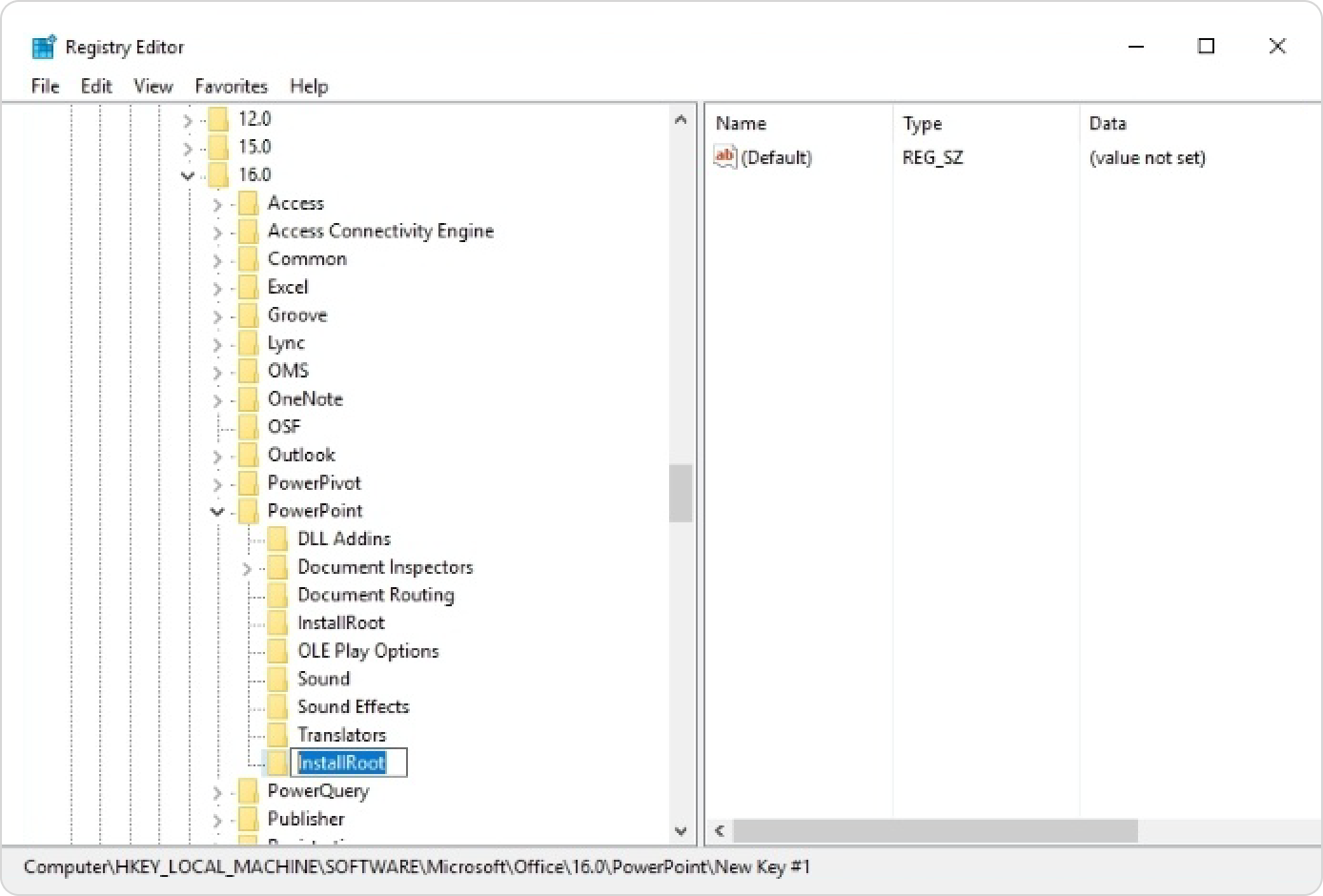Expand the Document Inspectors key

[x=247, y=568]
